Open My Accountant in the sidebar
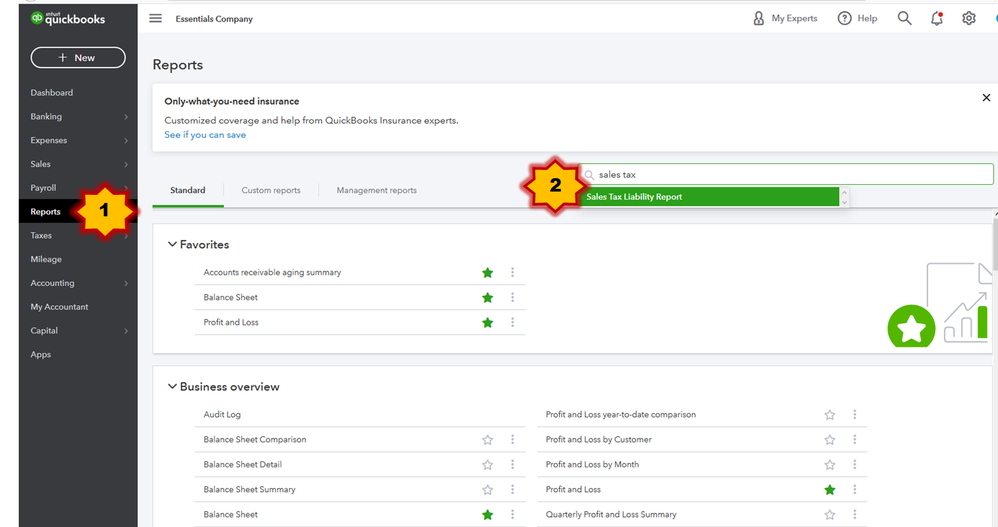998x527 pixels. [x=59, y=307]
